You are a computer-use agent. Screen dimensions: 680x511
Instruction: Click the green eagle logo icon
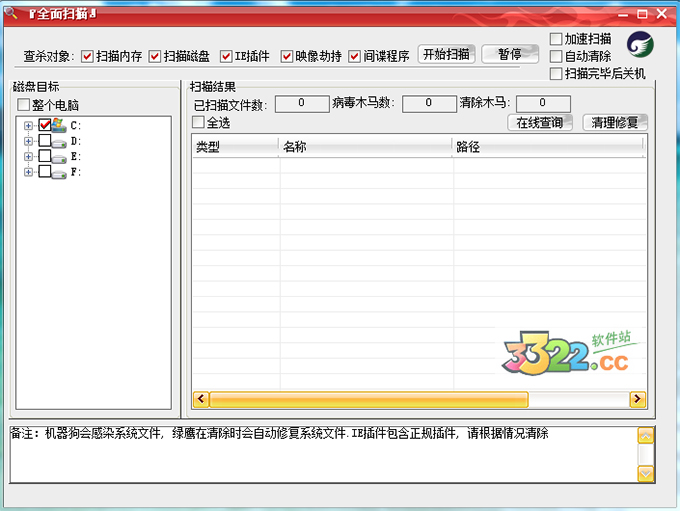(x=640, y=45)
